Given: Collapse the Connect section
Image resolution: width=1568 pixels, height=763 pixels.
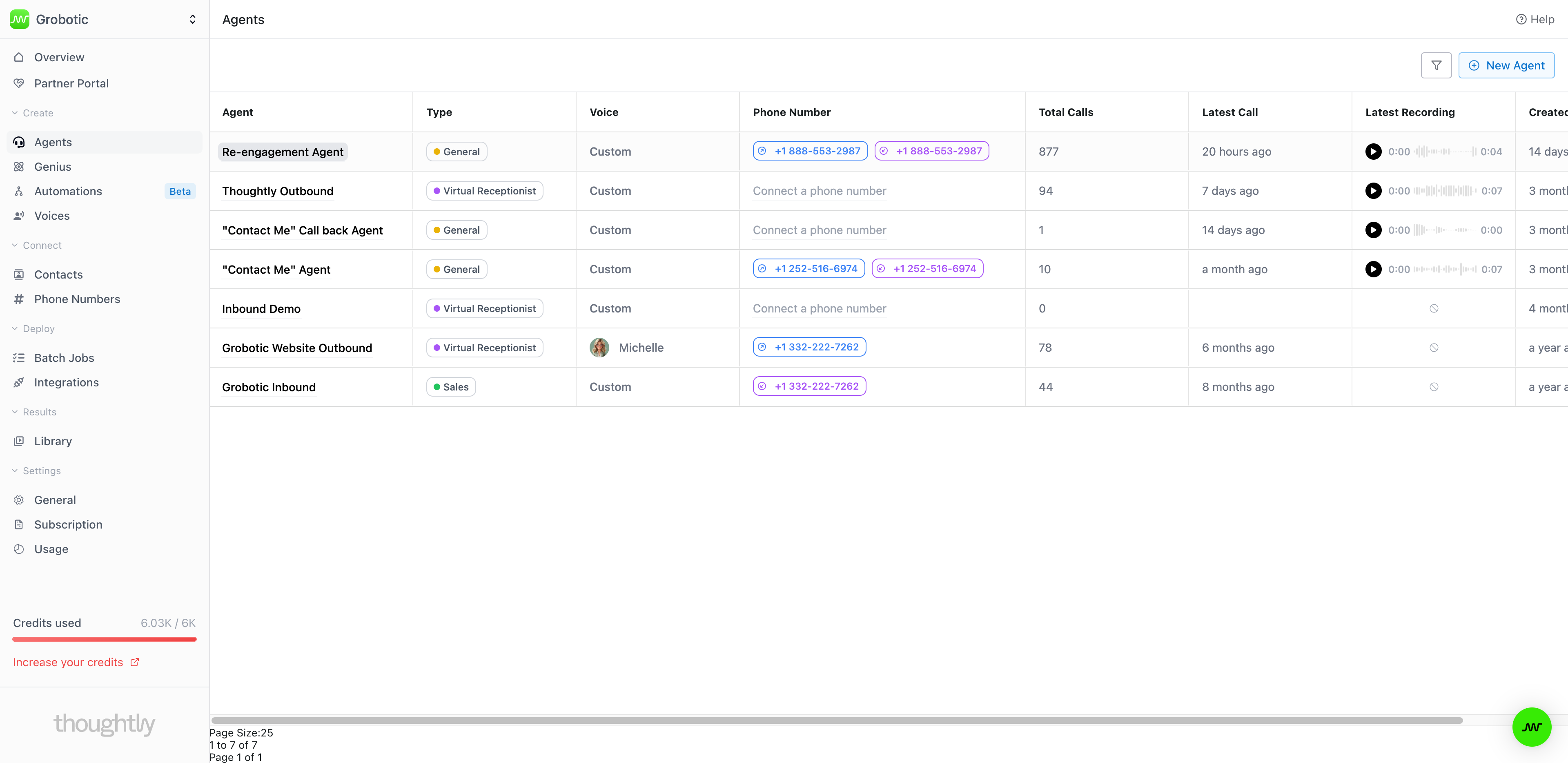Looking at the screenshot, I should coord(36,245).
